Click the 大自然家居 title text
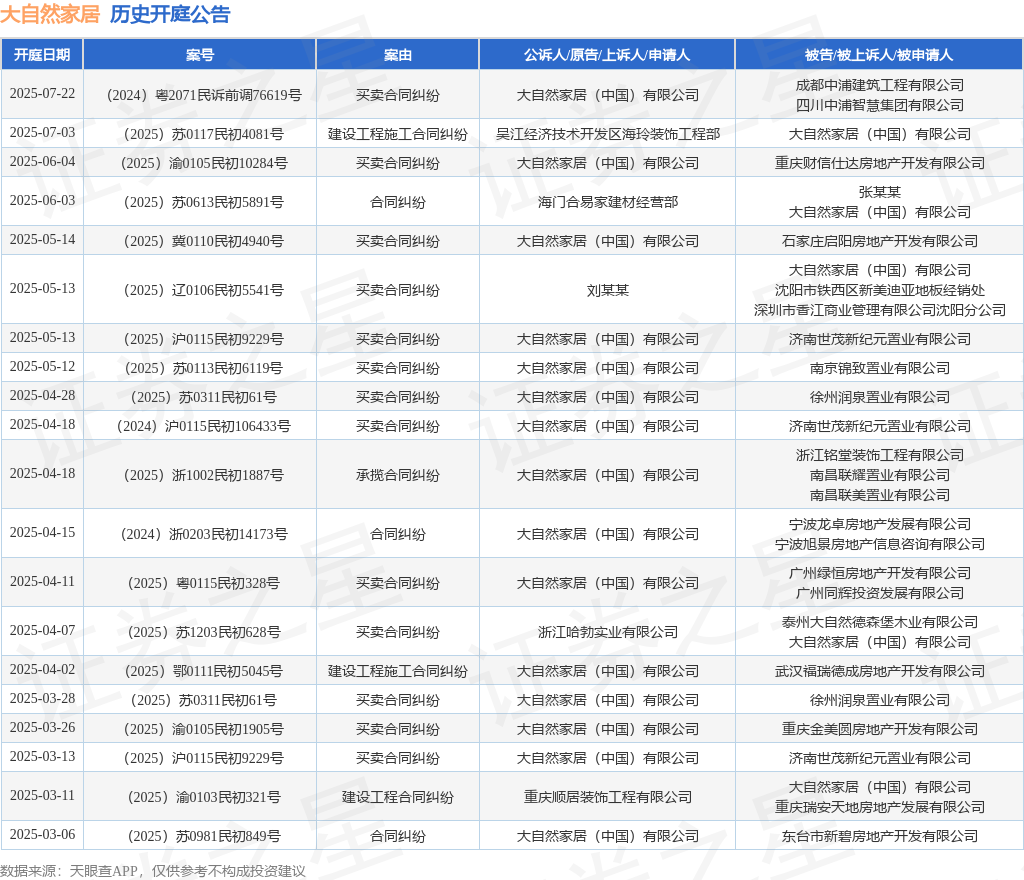 point(50,14)
